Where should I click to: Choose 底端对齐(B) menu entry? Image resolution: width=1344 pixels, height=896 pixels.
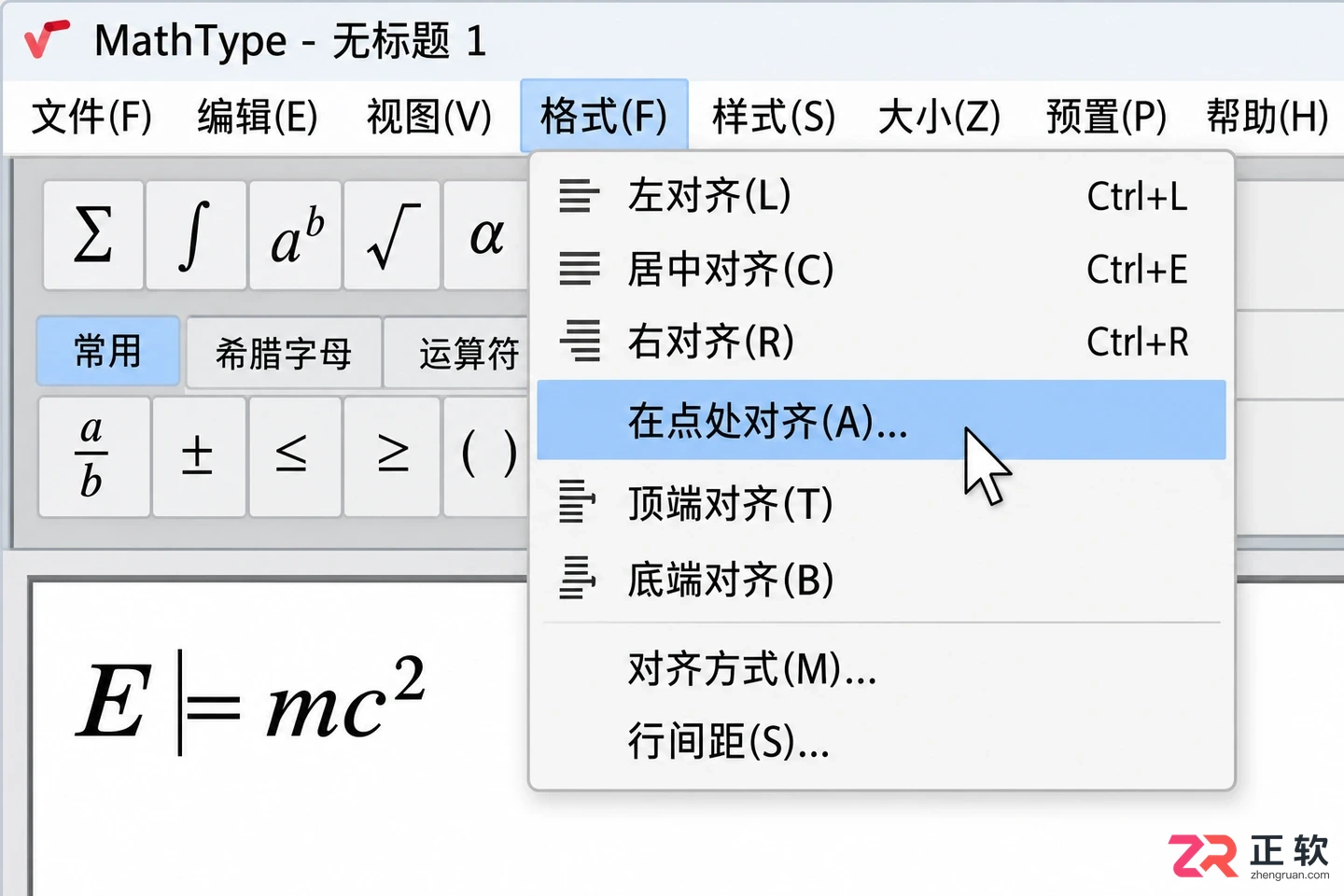point(881,580)
